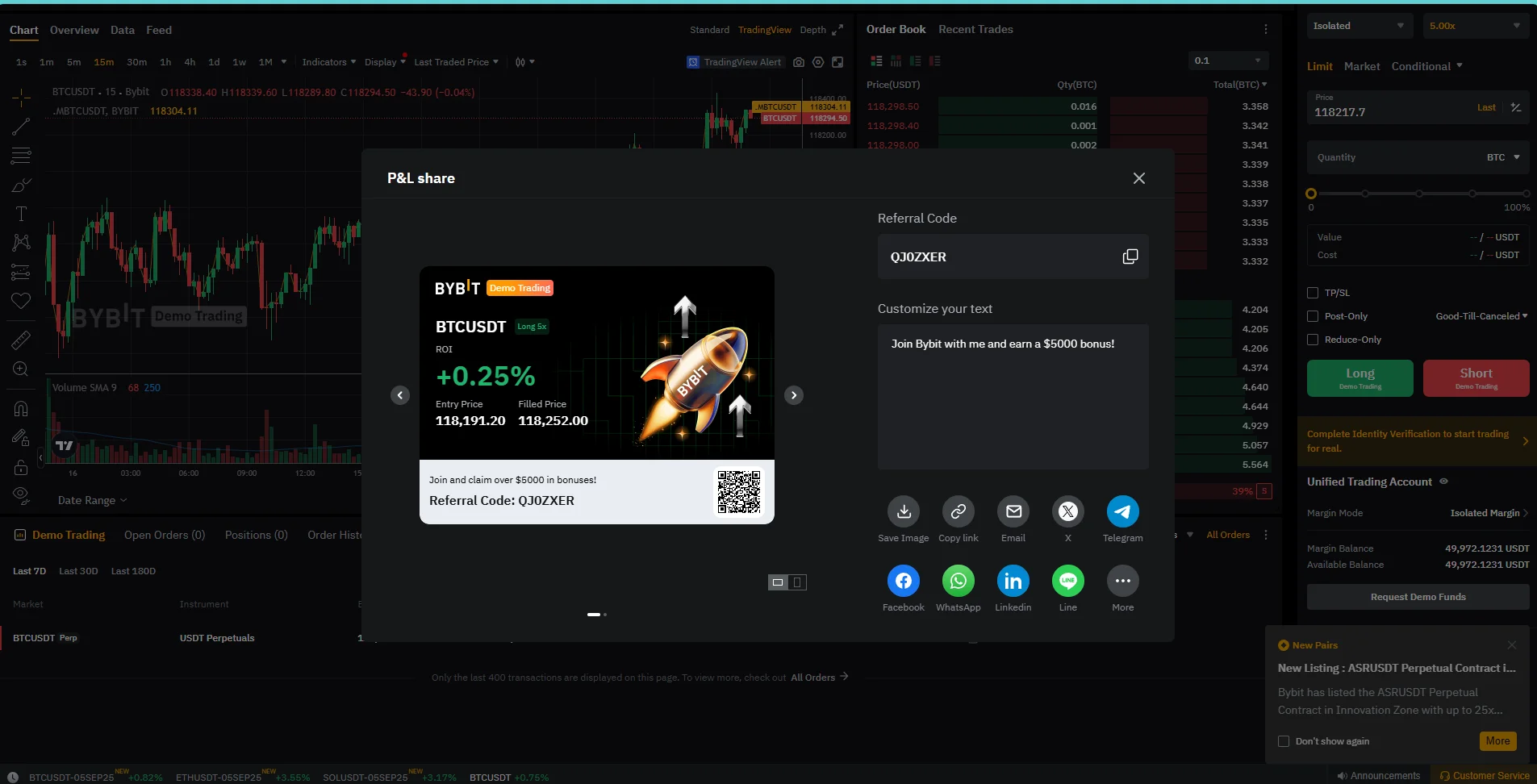This screenshot has width=1537, height=784.
Task: Expand the Conditional order type dropdown
Action: point(1426,66)
